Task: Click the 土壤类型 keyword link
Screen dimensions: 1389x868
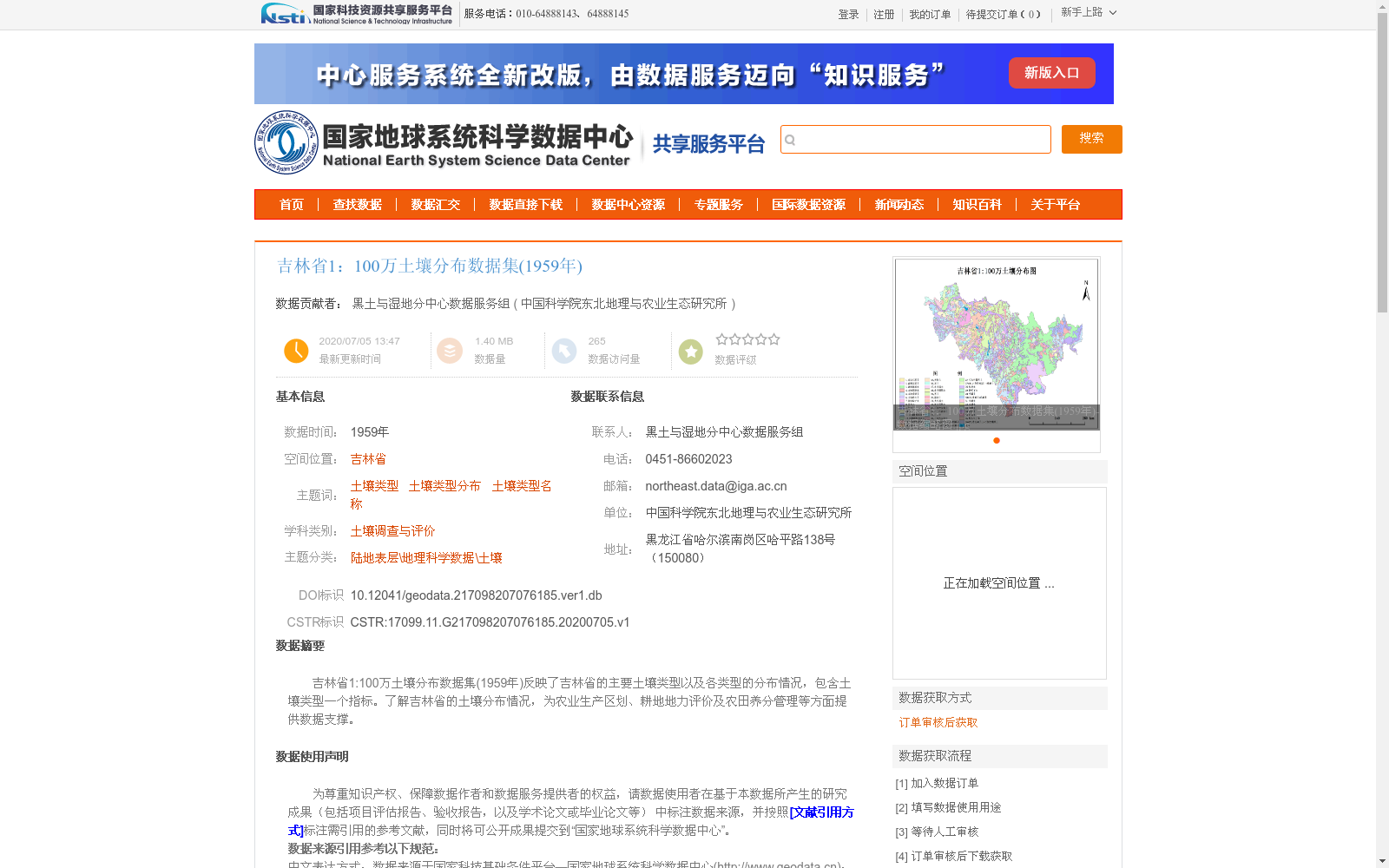Action: (374, 486)
